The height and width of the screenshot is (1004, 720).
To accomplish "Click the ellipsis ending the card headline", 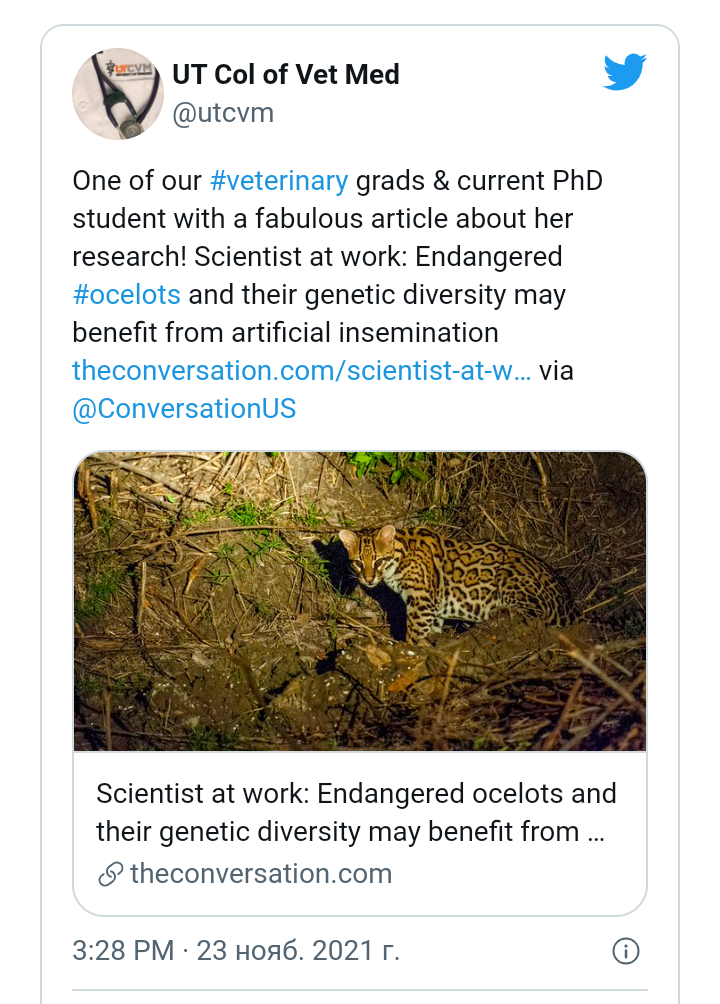I will 596,832.
